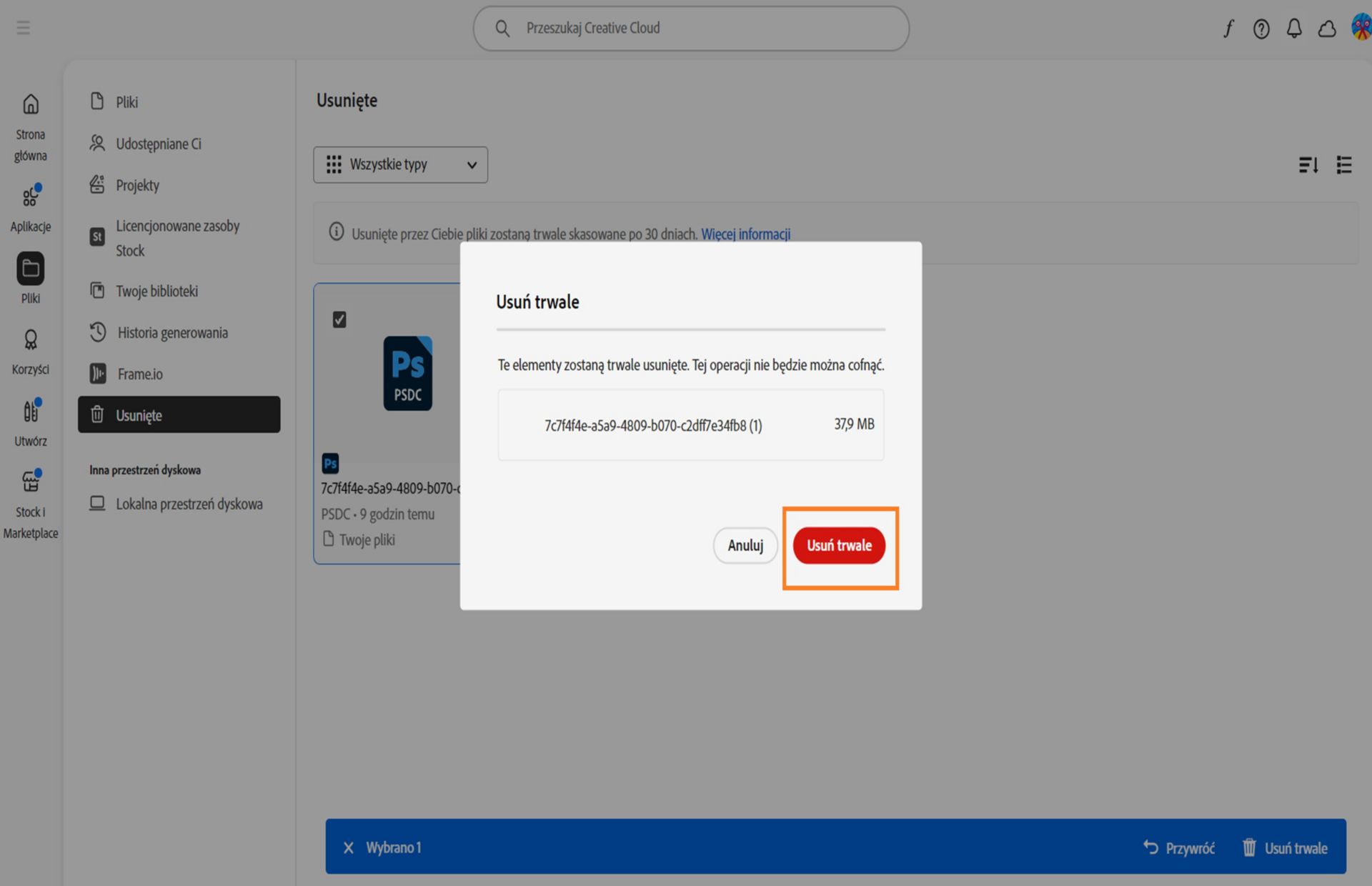This screenshot has height=886, width=1372.
Task: Open the user profile avatar menu
Action: pos(1361,28)
